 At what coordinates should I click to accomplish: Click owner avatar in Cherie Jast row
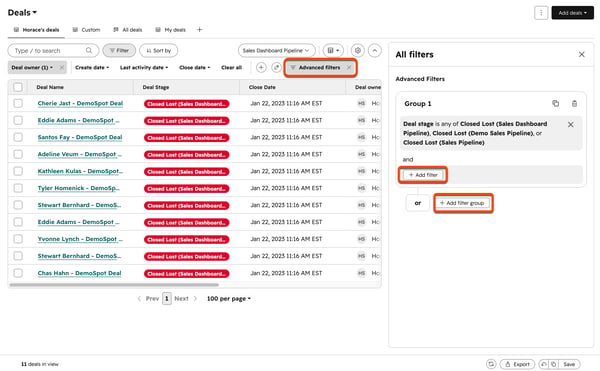361,103
